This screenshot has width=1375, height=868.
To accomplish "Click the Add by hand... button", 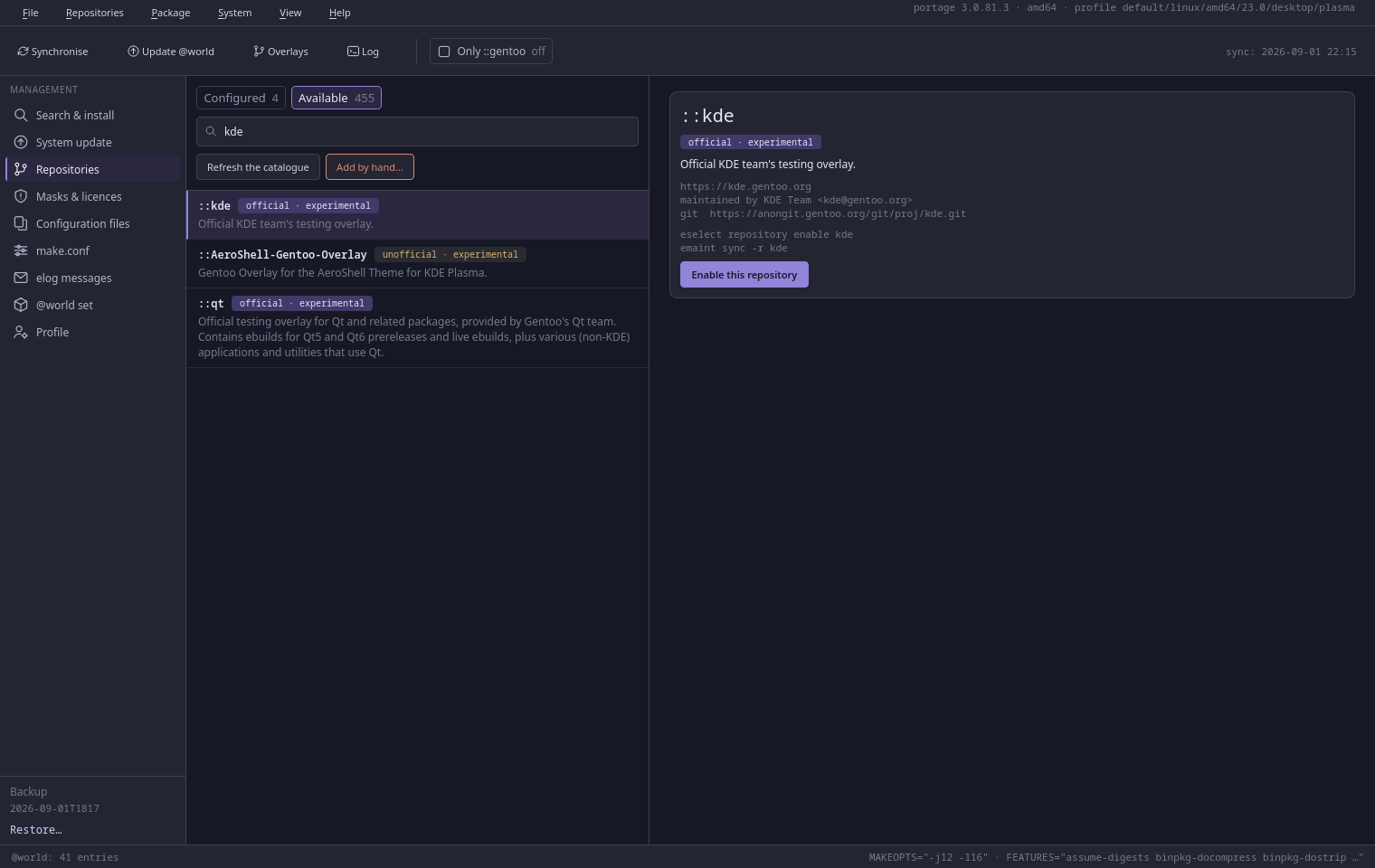I will (370, 167).
